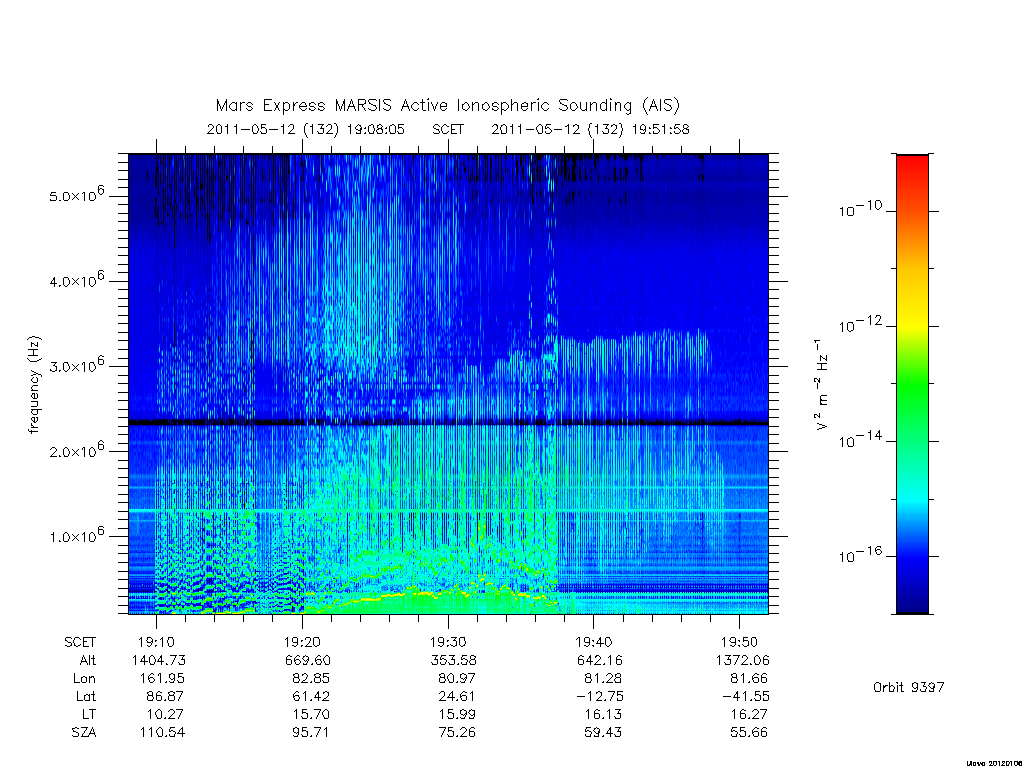Click longitude value '82.85'
The height and width of the screenshot is (768, 1024).
(311, 679)
